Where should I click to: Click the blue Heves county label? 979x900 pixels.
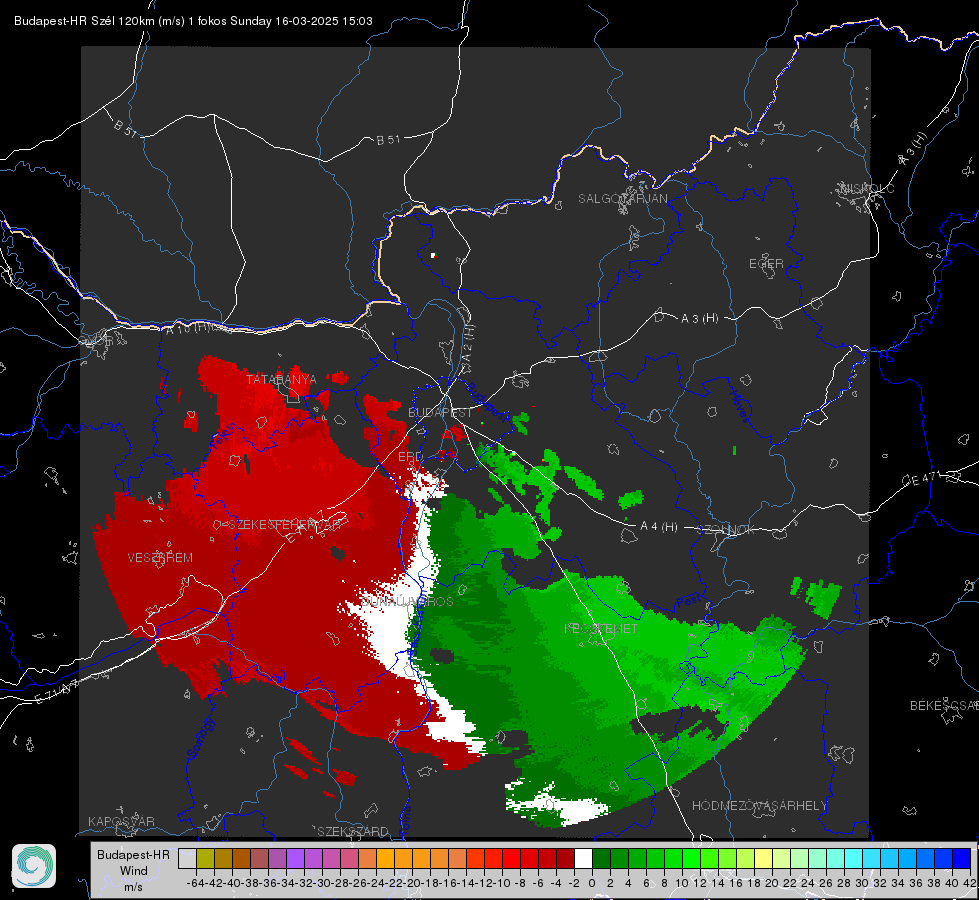pyautogui.click(x=739, y=407)
